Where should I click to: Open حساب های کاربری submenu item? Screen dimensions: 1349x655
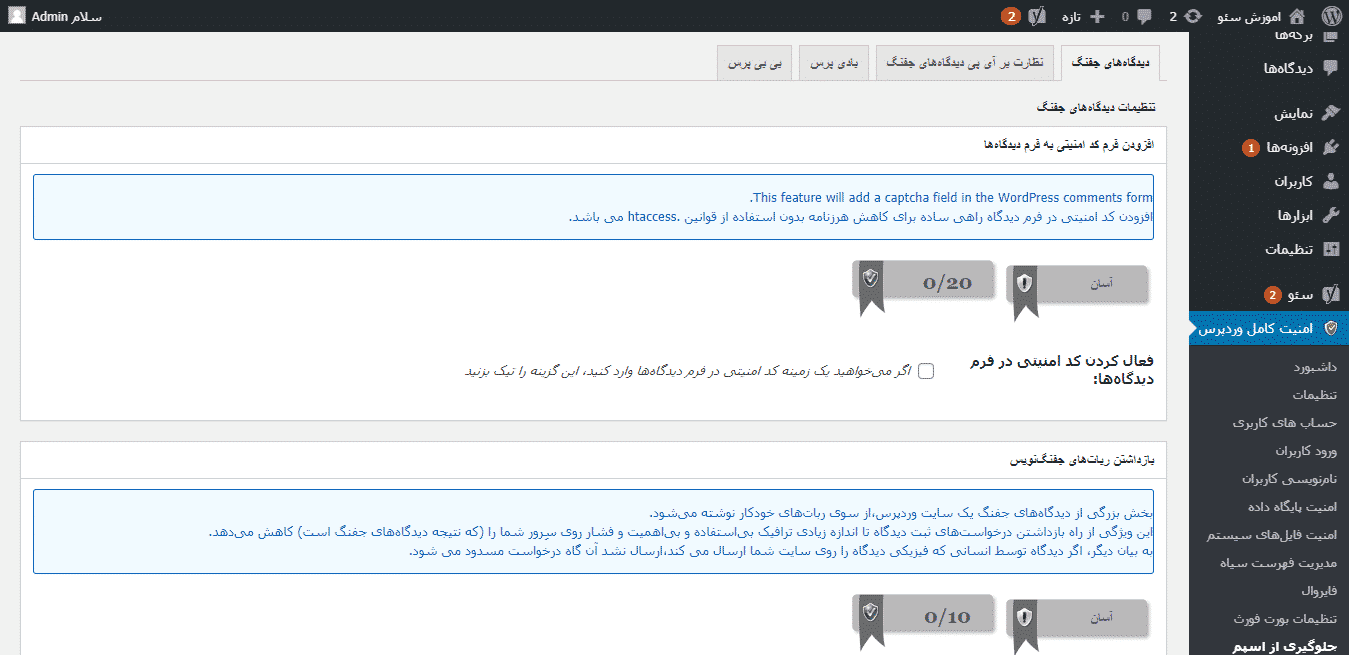[1285, 423]
